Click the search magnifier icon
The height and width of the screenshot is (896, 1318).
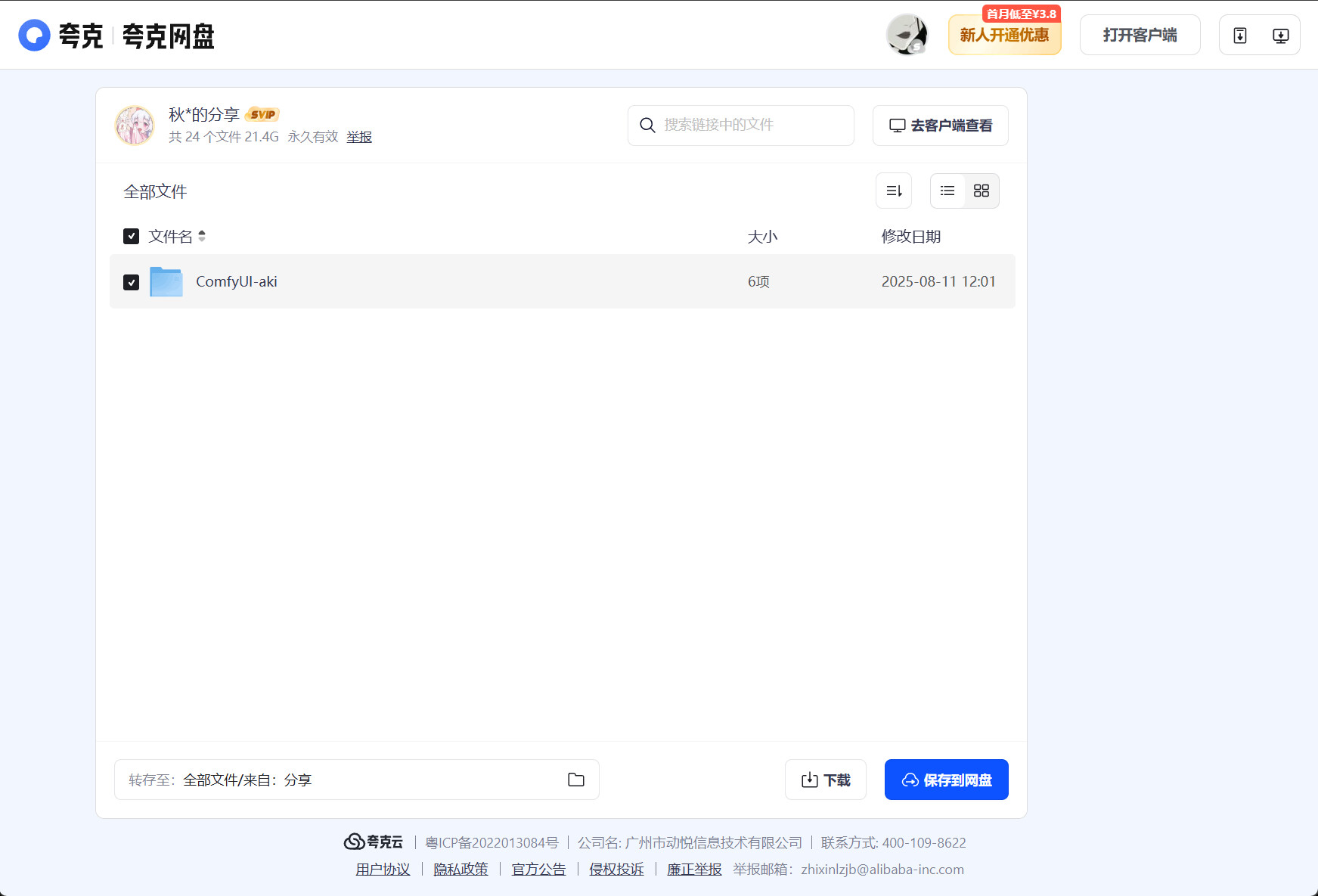pyautogui.click(x=647, y=125)
